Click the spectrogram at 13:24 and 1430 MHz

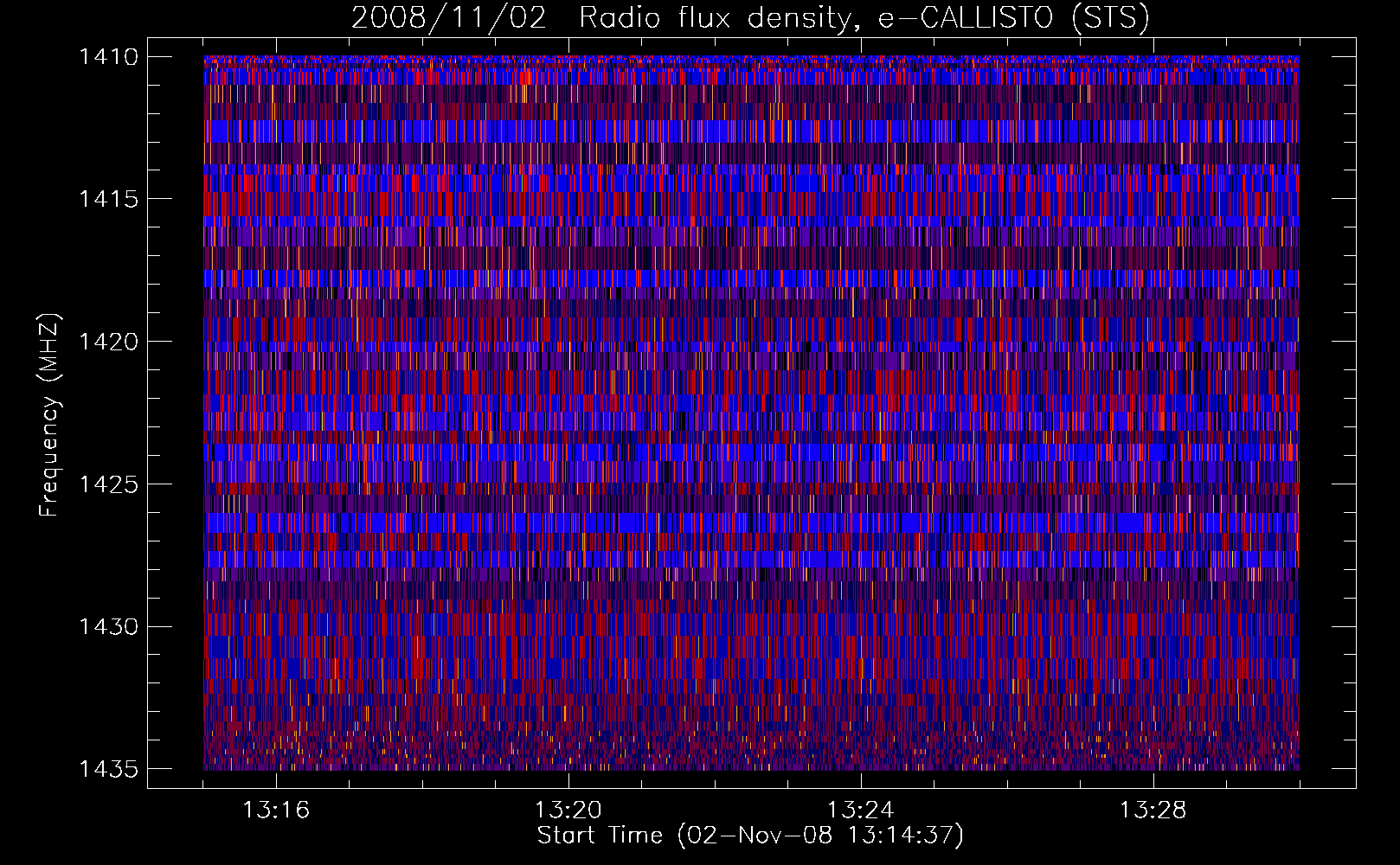tap(860, 626)
